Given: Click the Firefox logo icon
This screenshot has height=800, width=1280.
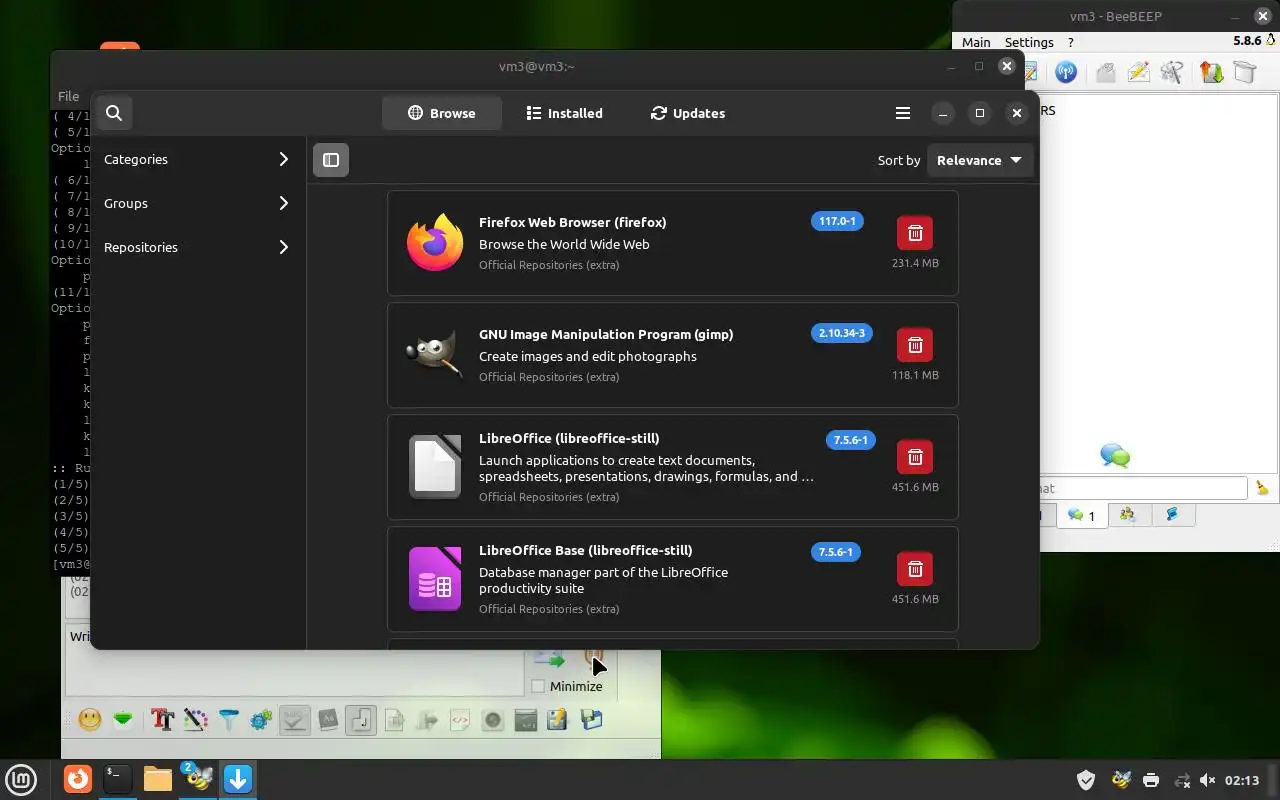Looking at the screenshot, I should tap(435, 243).
